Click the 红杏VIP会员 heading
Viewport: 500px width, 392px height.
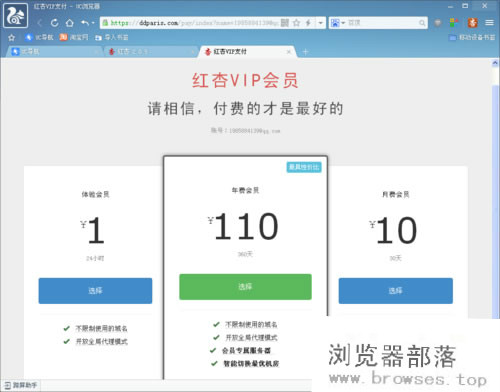[x=245, y=80]
